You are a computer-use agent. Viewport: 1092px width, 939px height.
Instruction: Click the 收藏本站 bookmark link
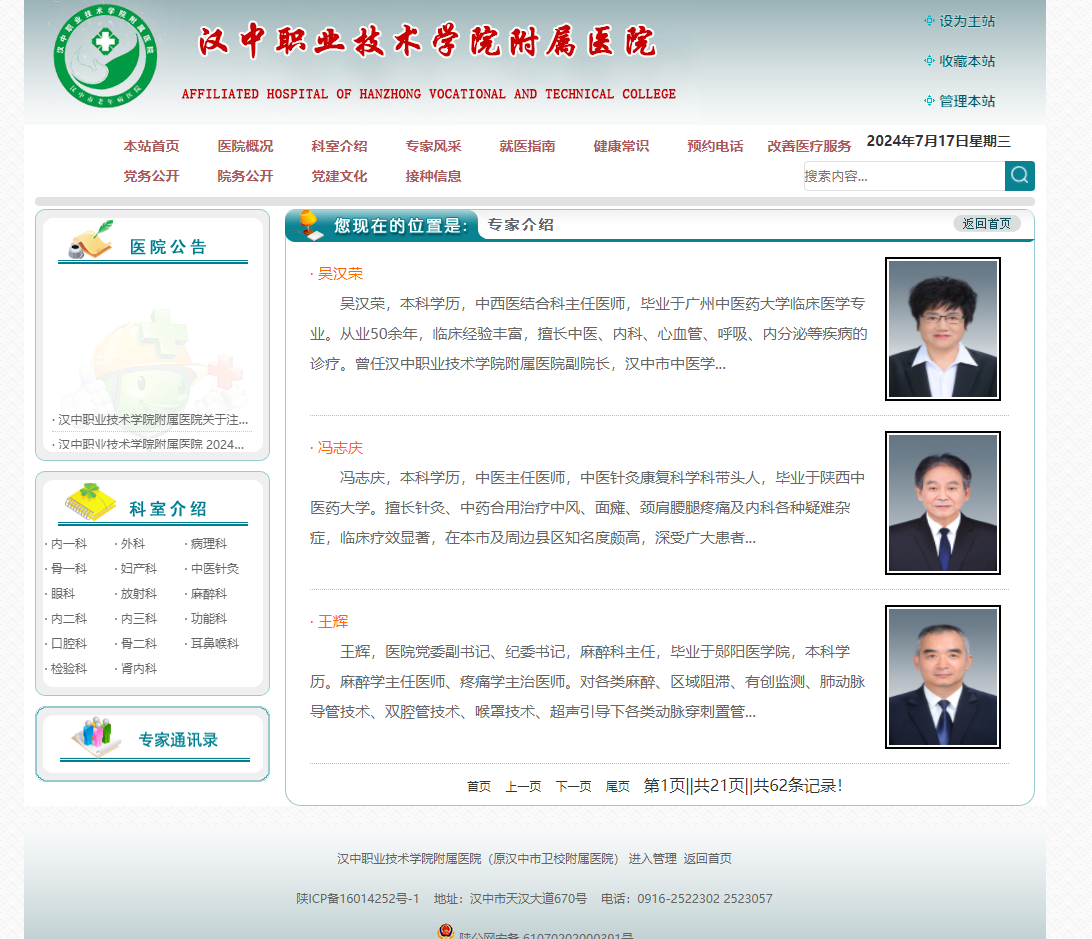coord(967,61)
